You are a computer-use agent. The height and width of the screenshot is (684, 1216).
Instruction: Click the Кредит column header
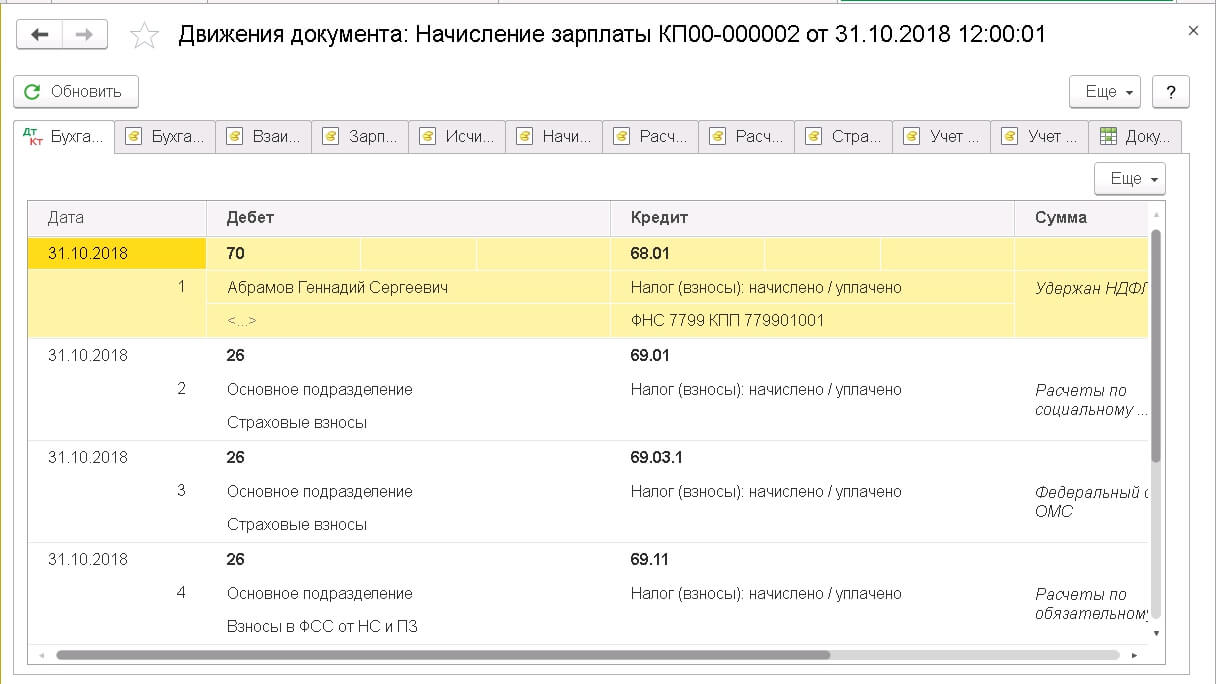[x=813, y=218]
